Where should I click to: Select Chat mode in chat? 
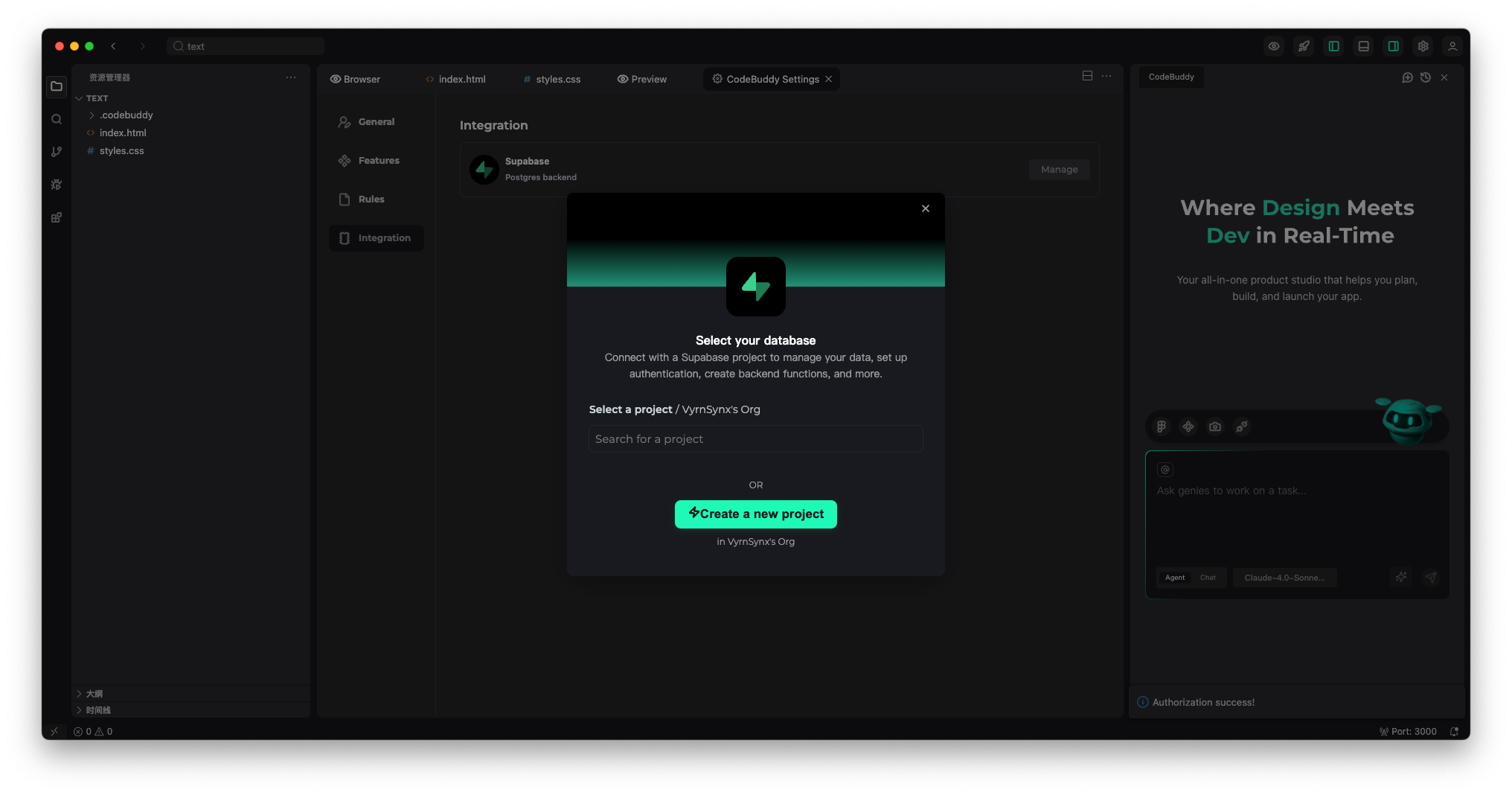pos(1208,578)
